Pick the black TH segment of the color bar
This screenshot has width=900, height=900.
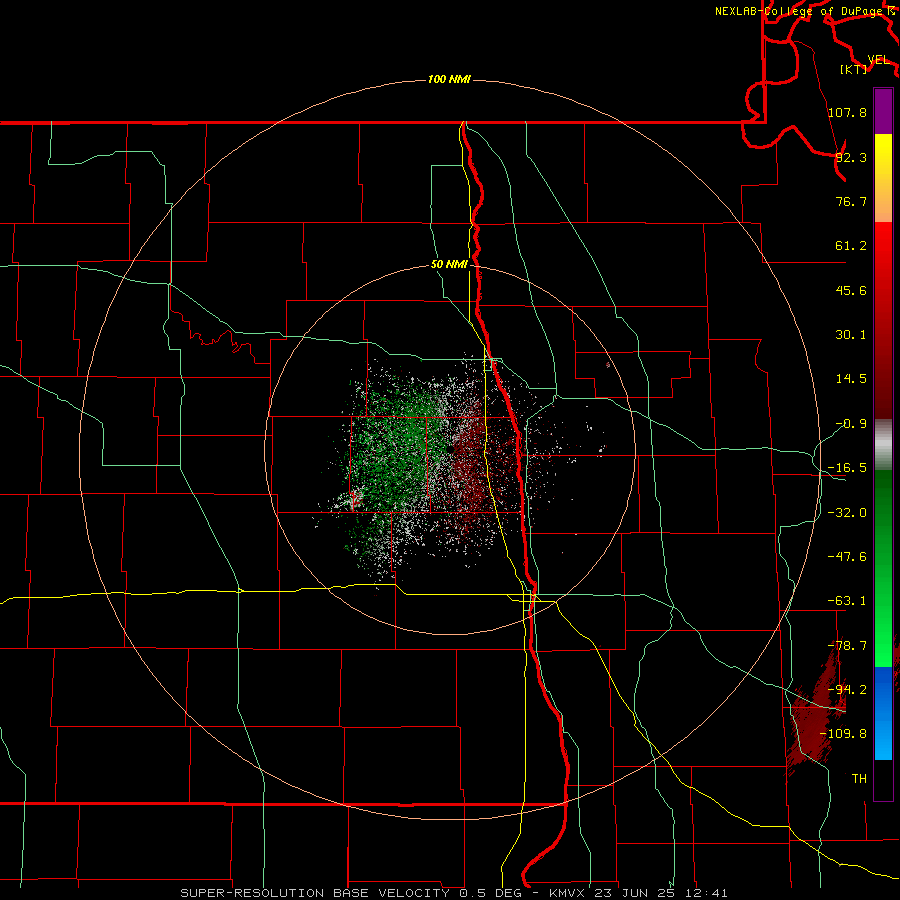[x=883, y=779]
